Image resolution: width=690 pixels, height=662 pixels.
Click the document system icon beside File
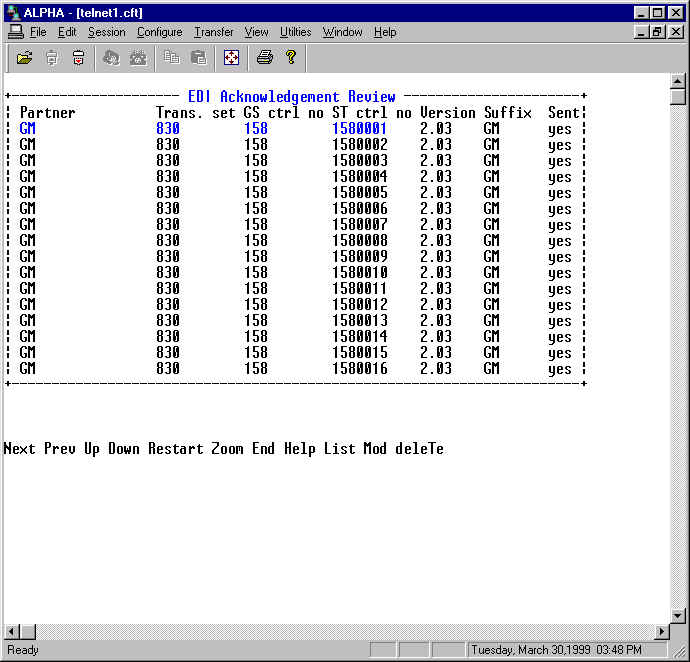(x=15, y=32)
